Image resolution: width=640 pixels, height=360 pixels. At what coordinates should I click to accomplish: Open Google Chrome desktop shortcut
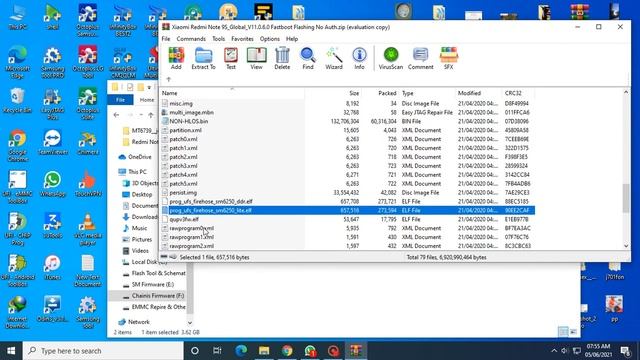[17, 145]
